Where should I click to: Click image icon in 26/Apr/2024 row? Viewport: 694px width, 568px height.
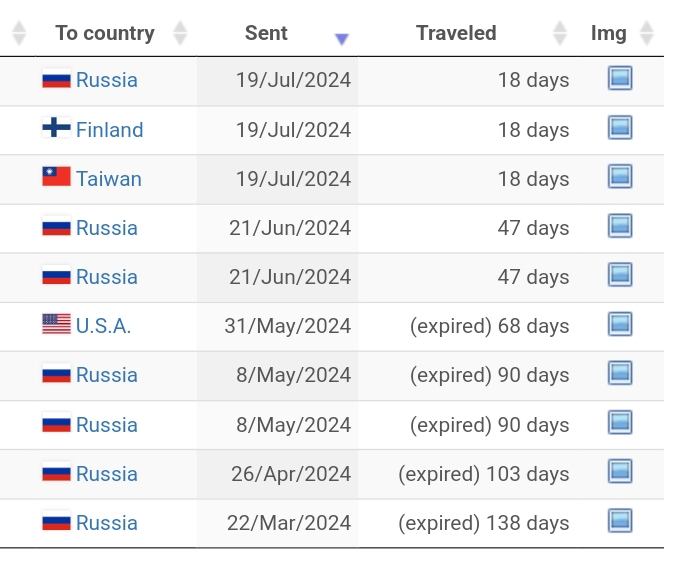coord(620,472)
